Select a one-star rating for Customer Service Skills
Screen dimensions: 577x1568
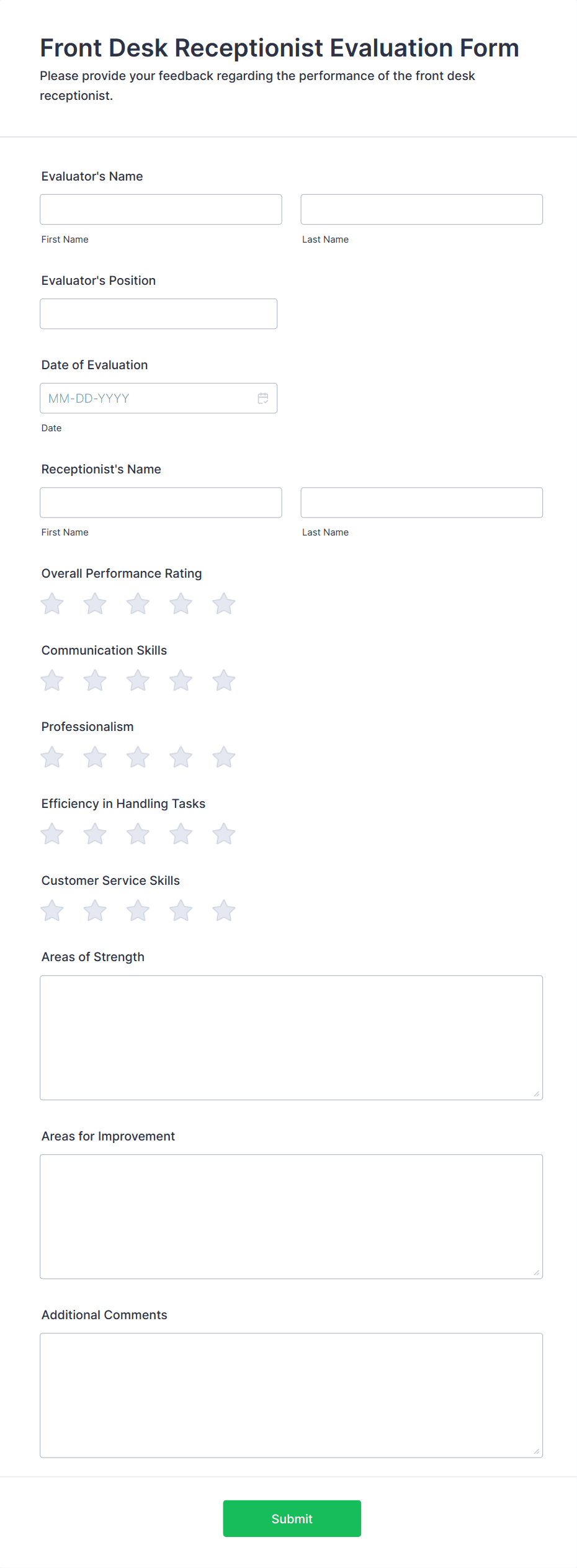click(x=51, y=910)
